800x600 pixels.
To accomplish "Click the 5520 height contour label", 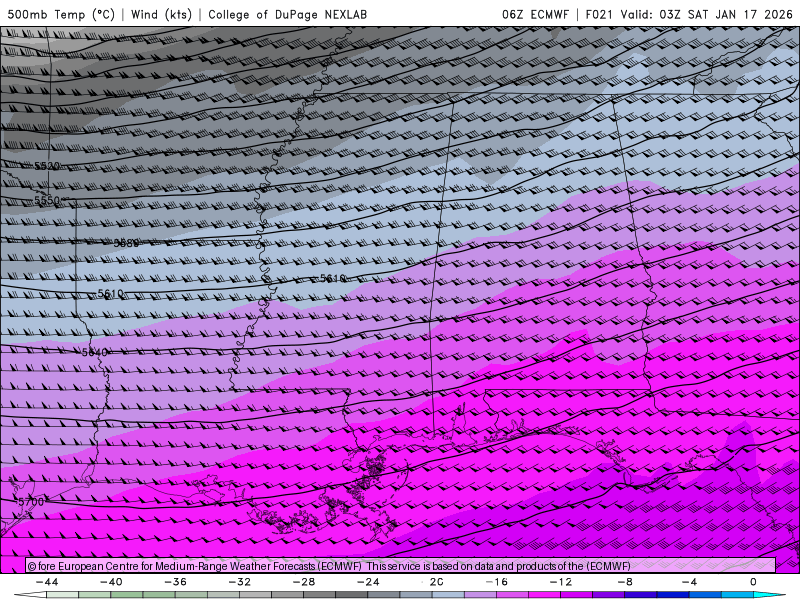I will (x=47, y=166).
